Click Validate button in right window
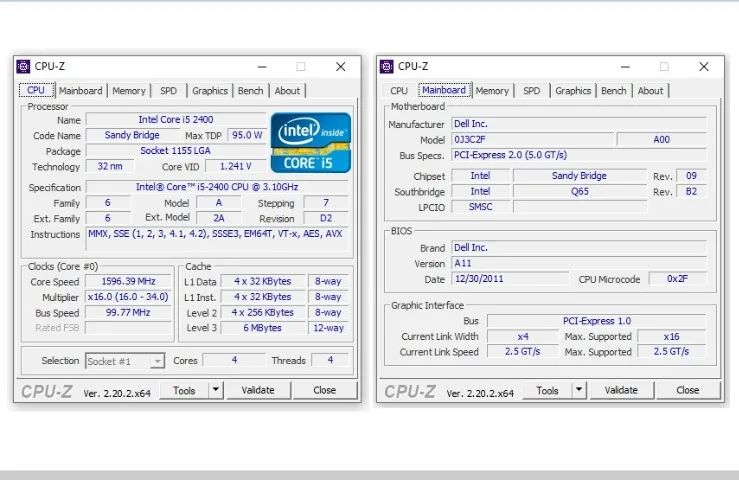 click(621, 390)
